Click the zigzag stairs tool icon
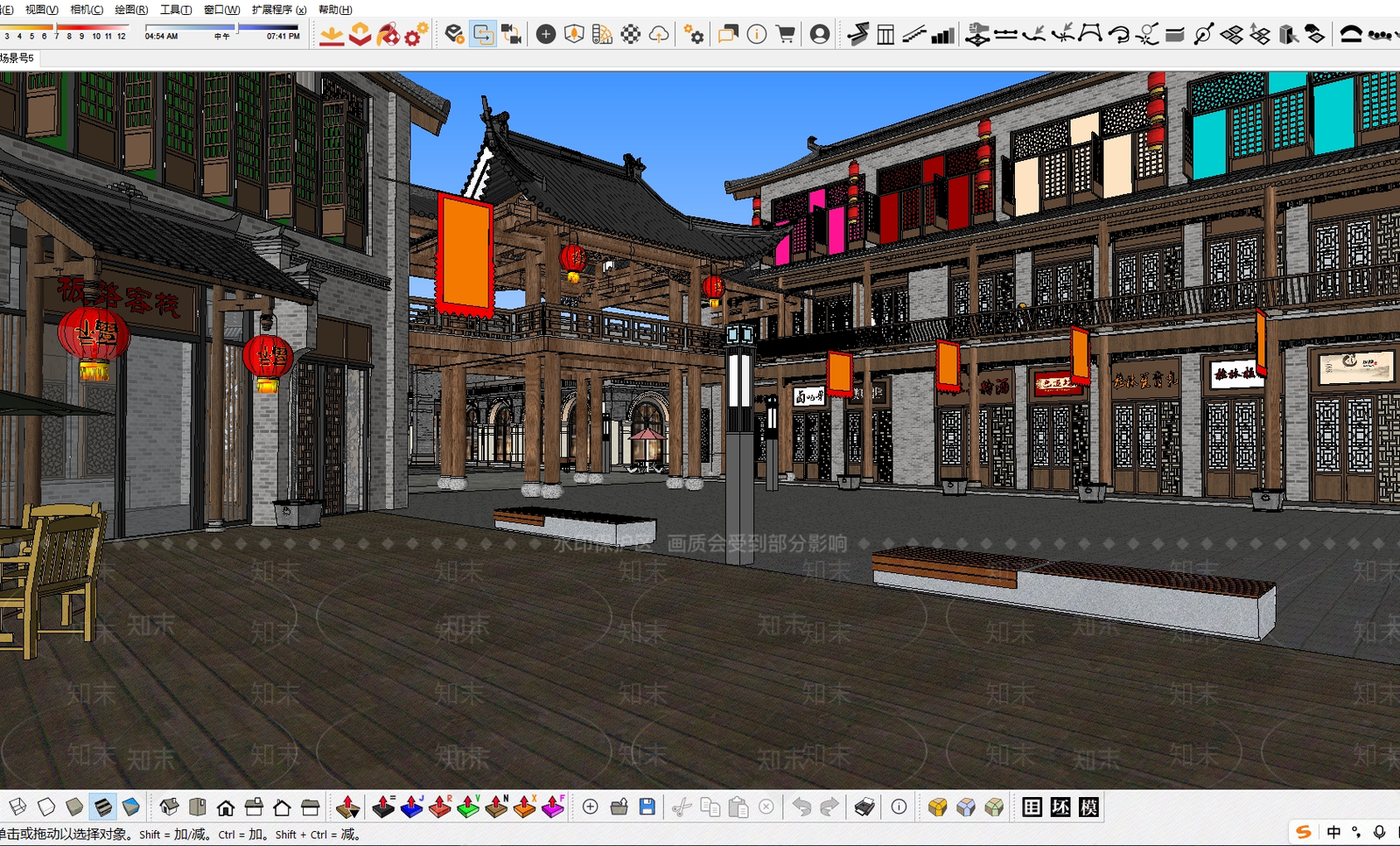 pyautogui.click(x=857, y=34)
